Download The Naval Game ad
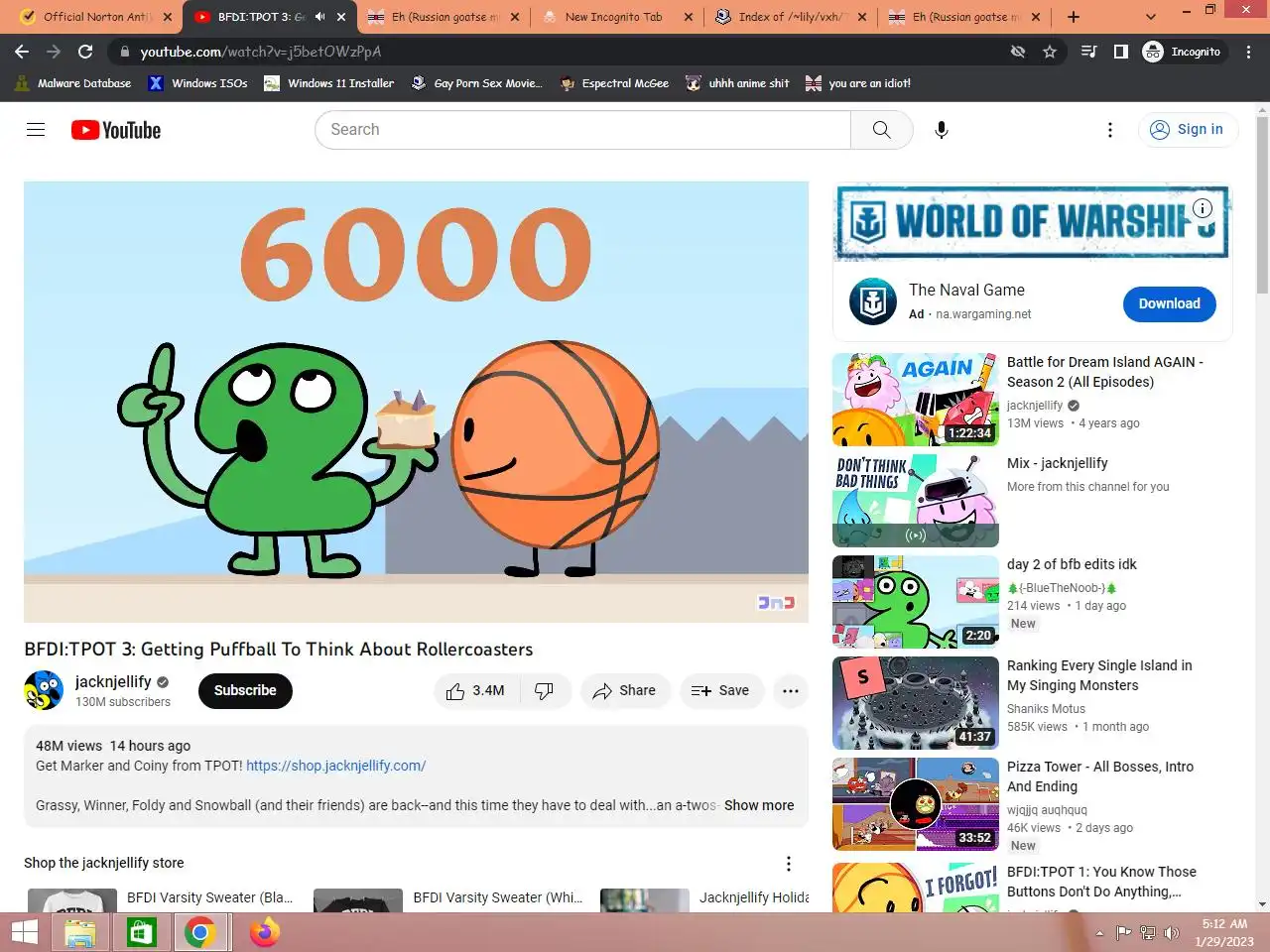Viewport: 1270px width, 952px height. click(1169, 304)
